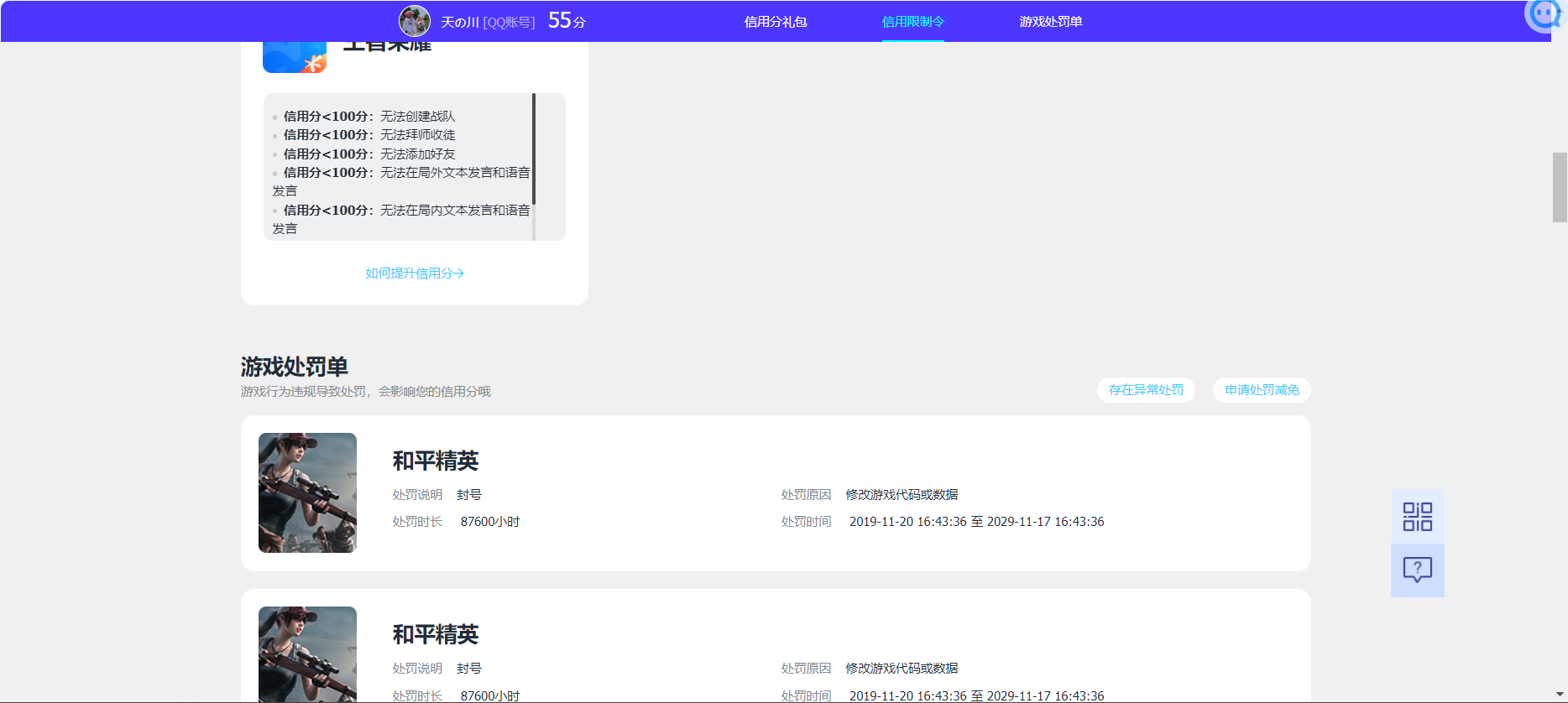1568x703 pixels.
Task: Click the scroll-down arrow of the page scrollbar
Action: pos(1560,695)
